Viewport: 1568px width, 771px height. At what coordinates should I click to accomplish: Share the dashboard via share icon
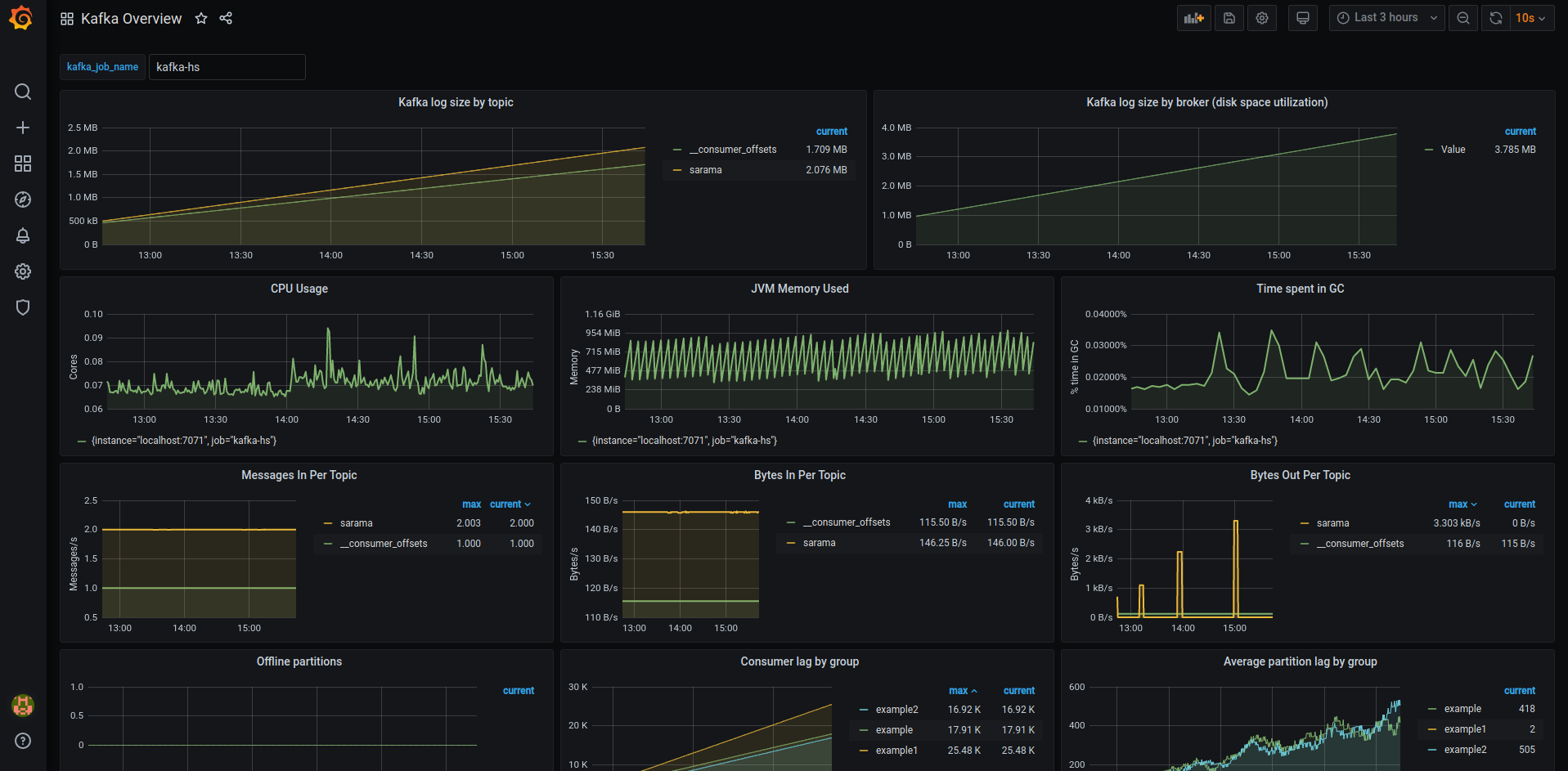point(226,18)
